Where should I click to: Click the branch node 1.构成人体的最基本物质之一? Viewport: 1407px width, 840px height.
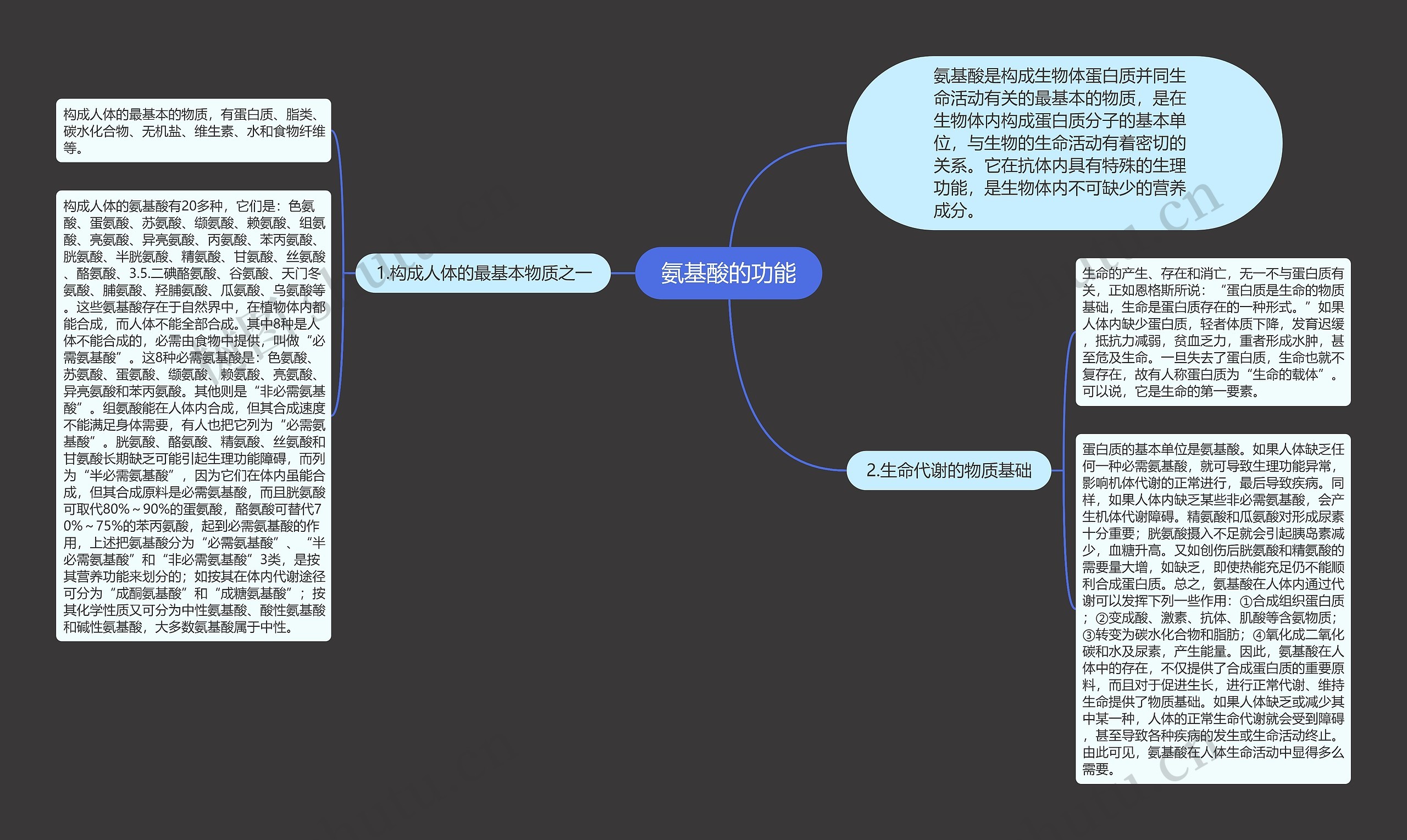tap(483, 274)
